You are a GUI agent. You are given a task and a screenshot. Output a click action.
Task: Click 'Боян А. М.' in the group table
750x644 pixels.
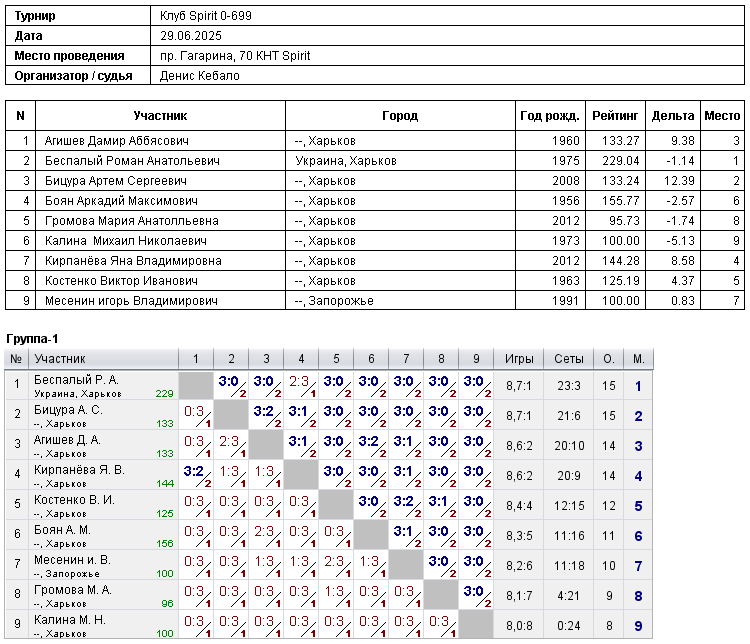coord(62,530)
